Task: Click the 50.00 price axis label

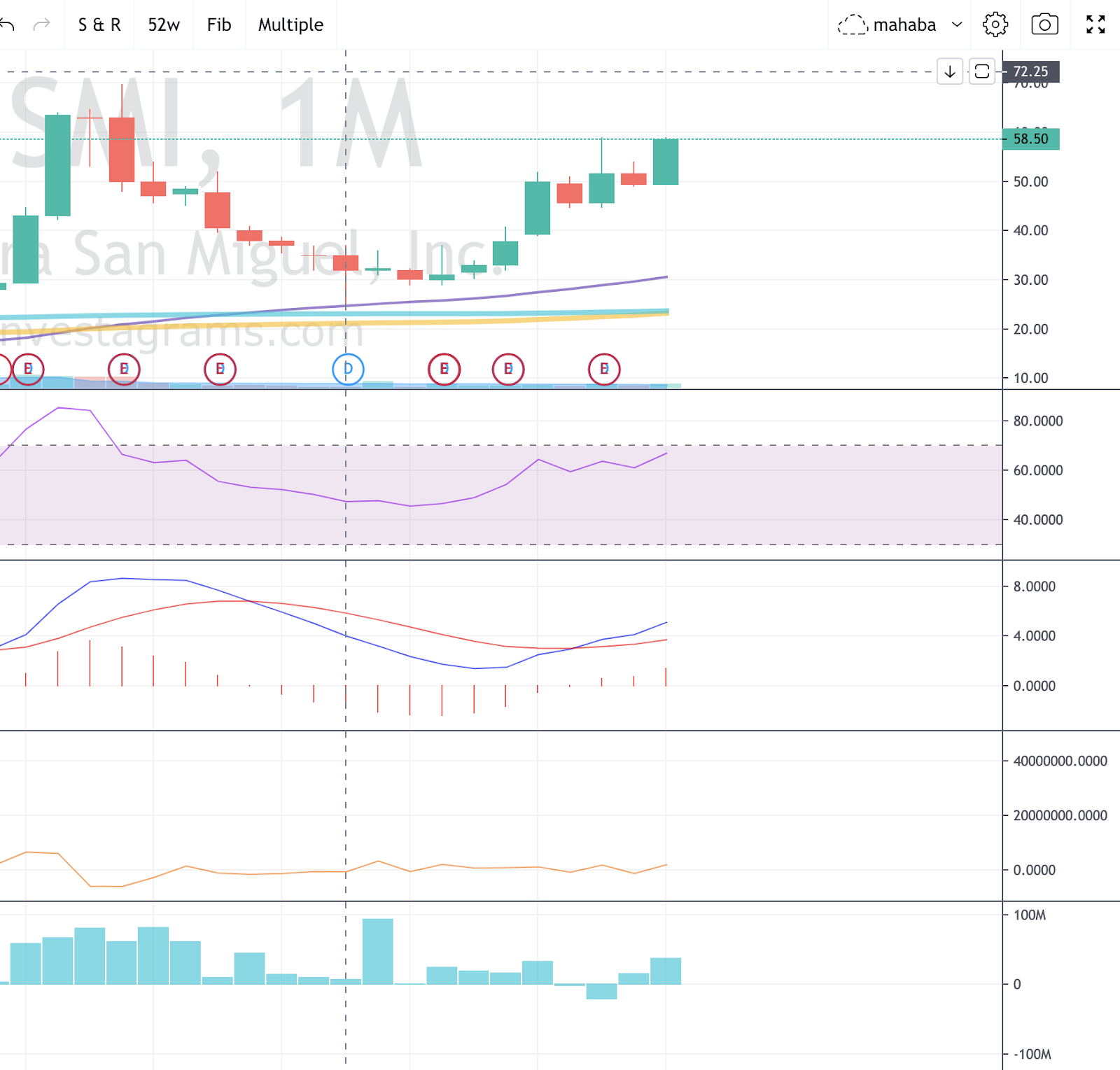Action: 1030,182
